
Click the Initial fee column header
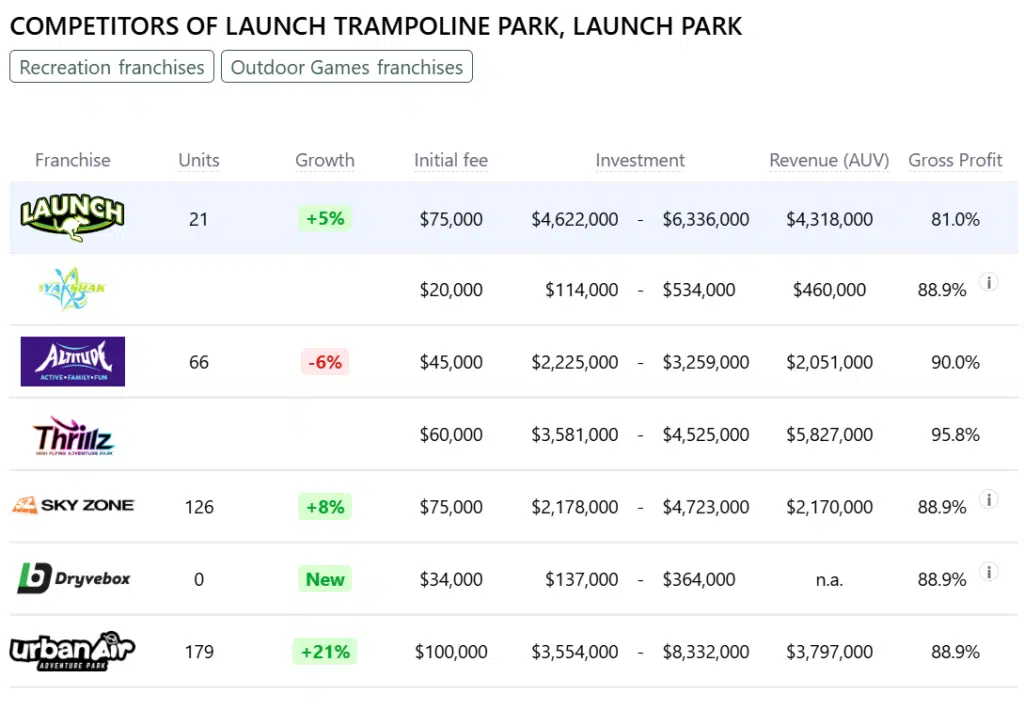pos(451,160)
